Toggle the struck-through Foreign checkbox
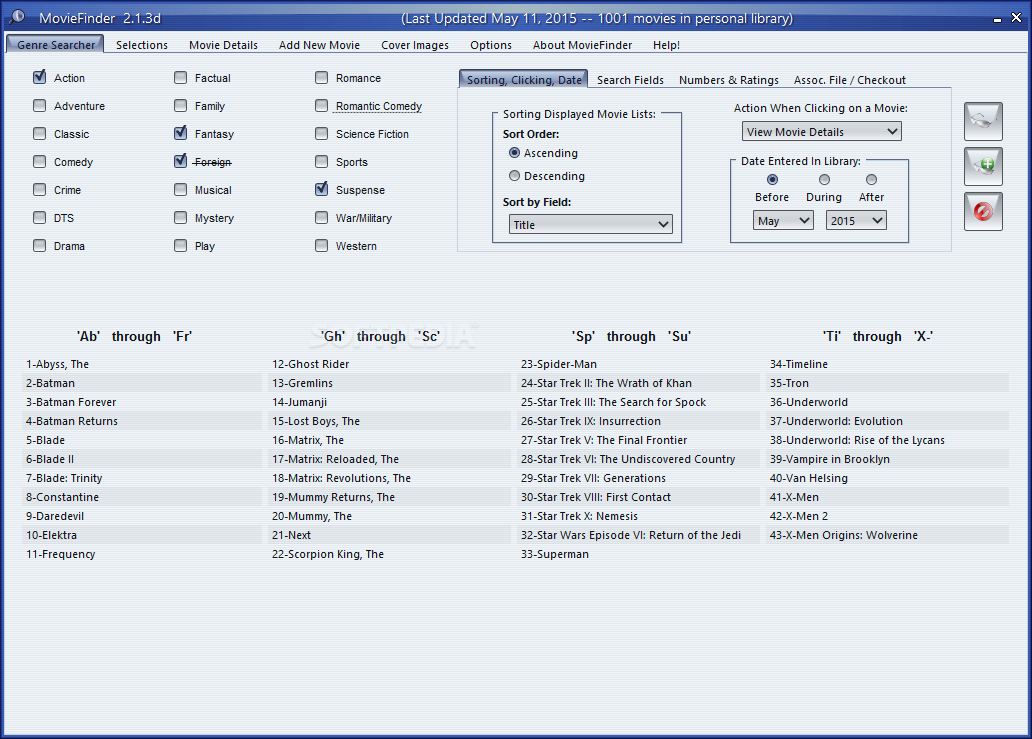Screen dimensions: 1032x739 pyautogui.click(x=180, y=161)
